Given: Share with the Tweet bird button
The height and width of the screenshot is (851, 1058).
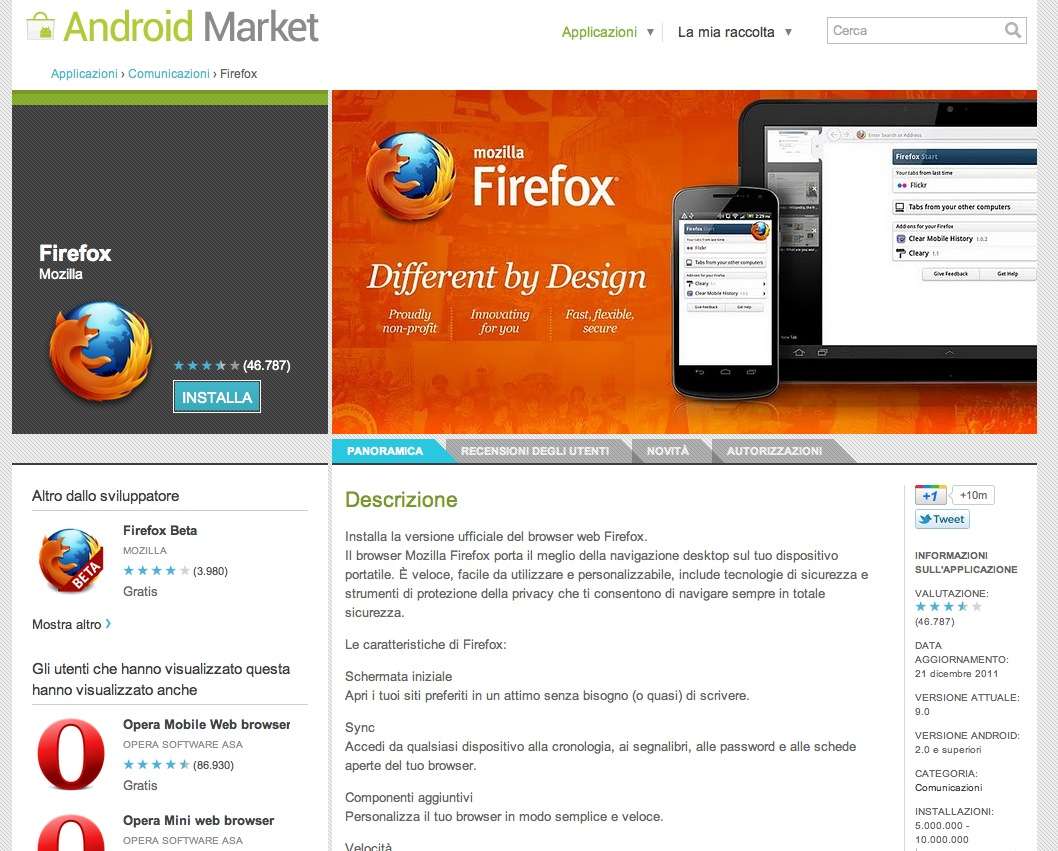Looking at the screenshot, I should pyautogui.click(x=942, y=519).
